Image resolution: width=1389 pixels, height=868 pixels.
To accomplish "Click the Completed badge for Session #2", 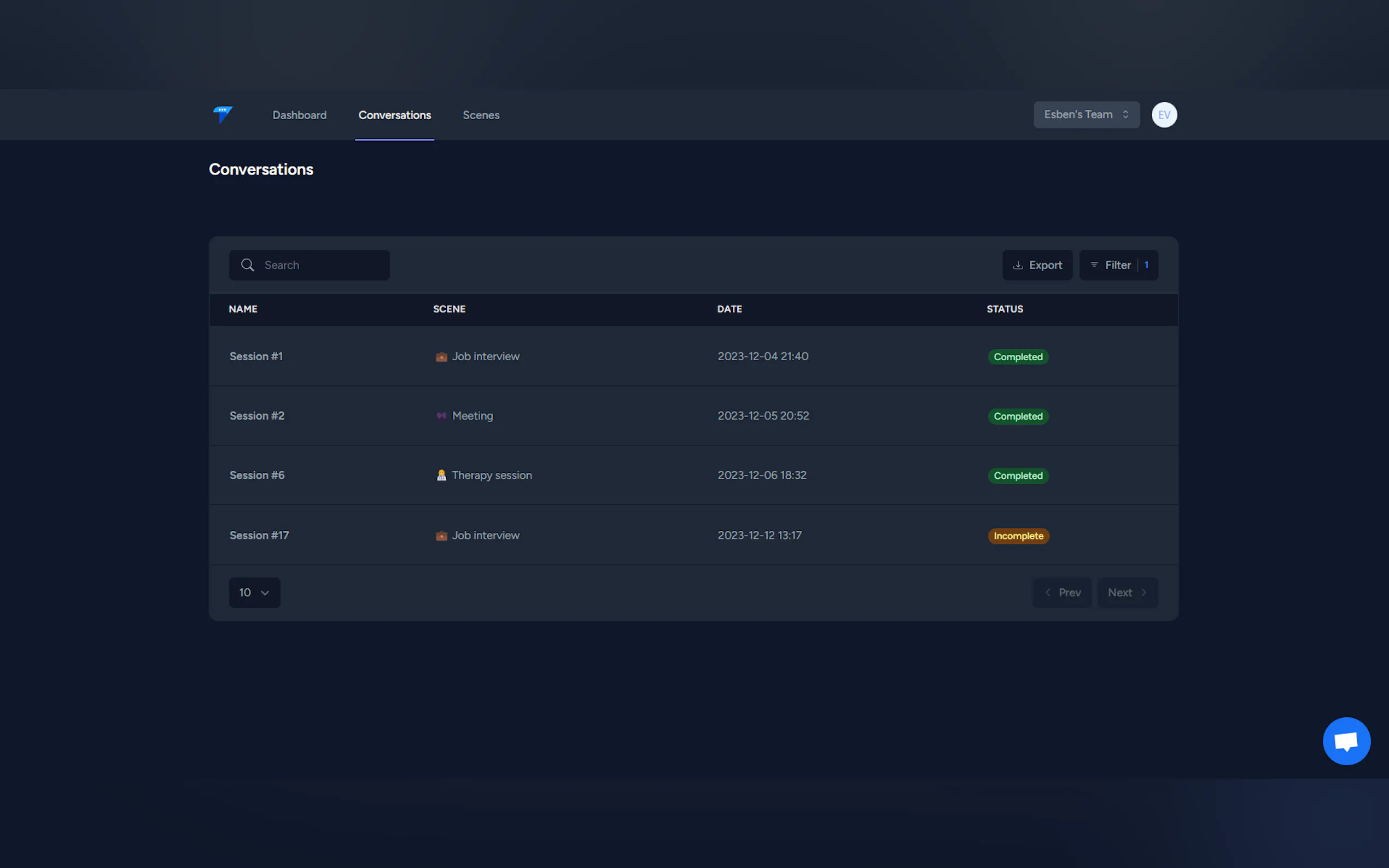I will pyautogui.click(x=1018, y=416).
